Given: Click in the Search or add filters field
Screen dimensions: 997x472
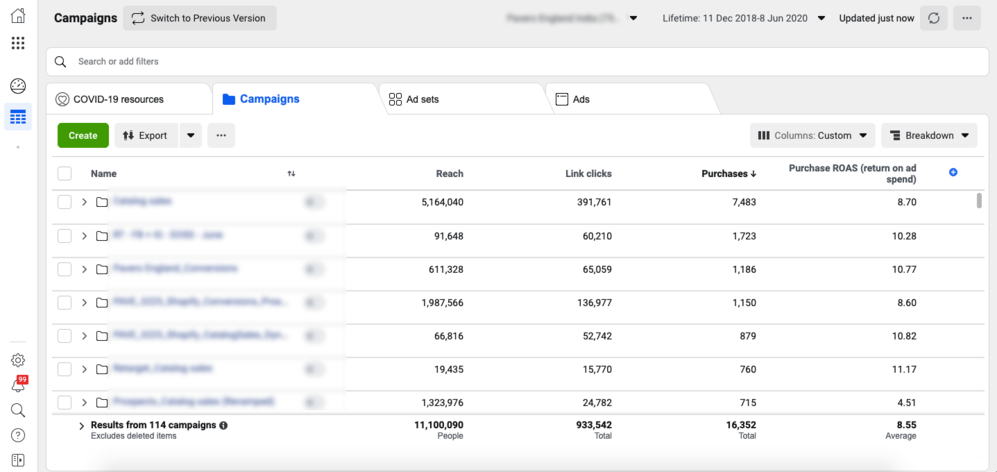Looking at the screenshot, I should click(500, 61).
